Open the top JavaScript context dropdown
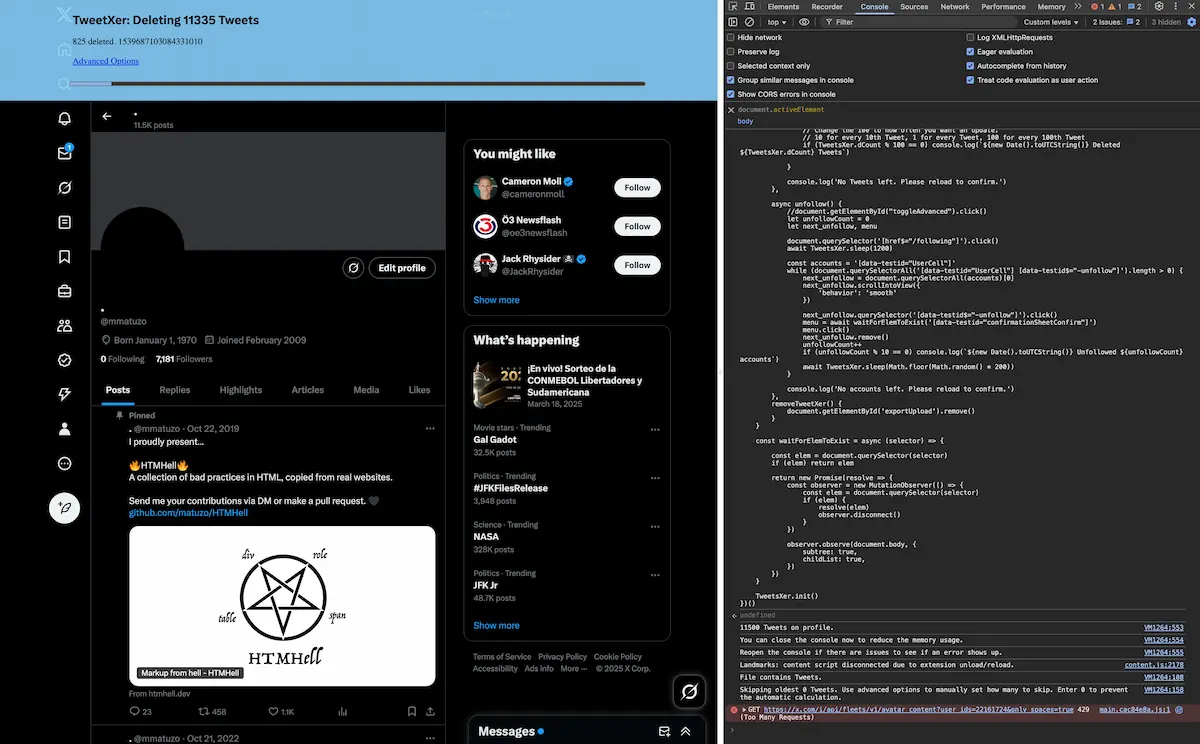Image resolution: width=1200 pixels, height=744 pixels. click(x=777, y=22)
